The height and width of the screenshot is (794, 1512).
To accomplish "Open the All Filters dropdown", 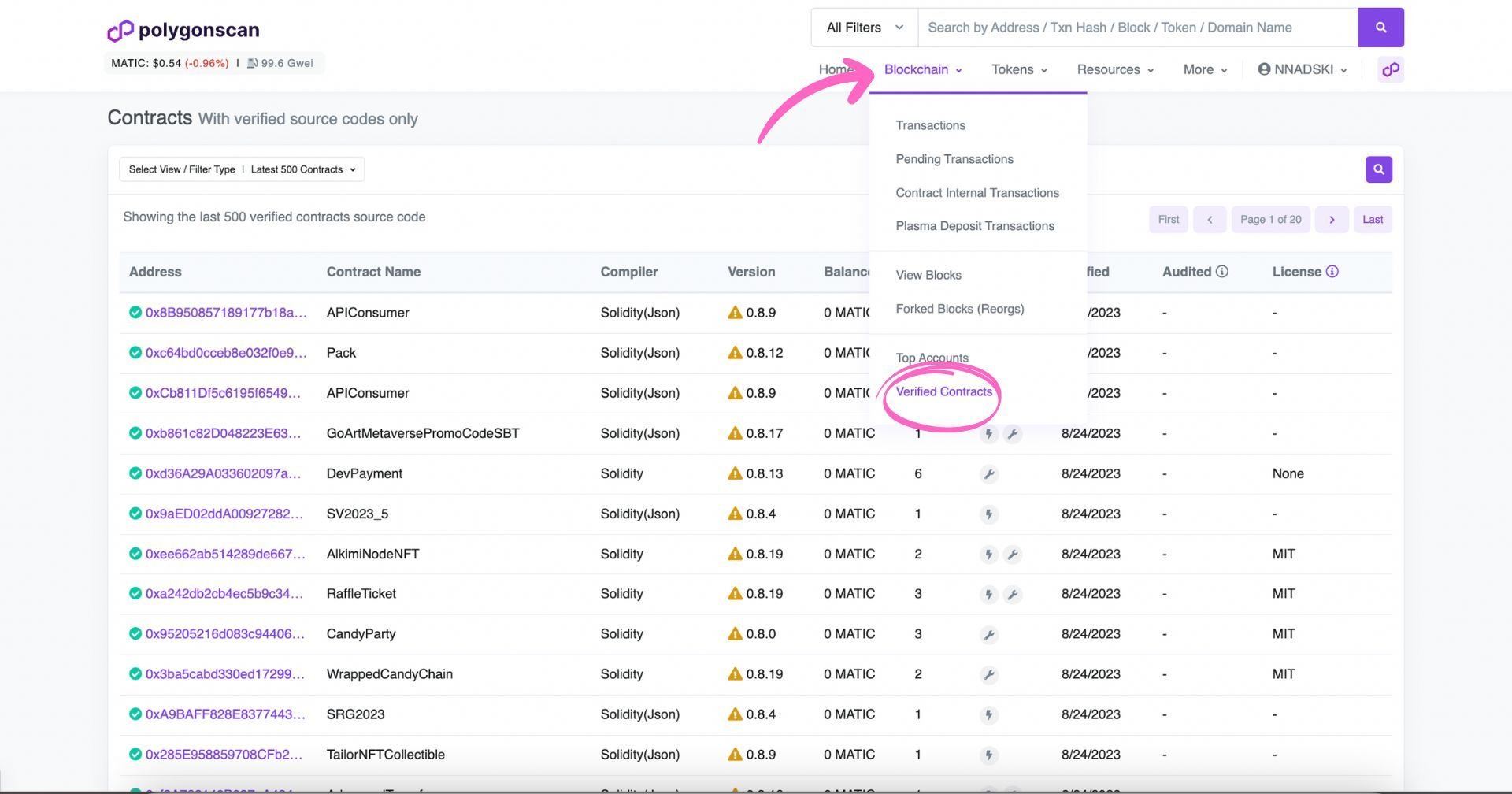I will coord(865,28).
